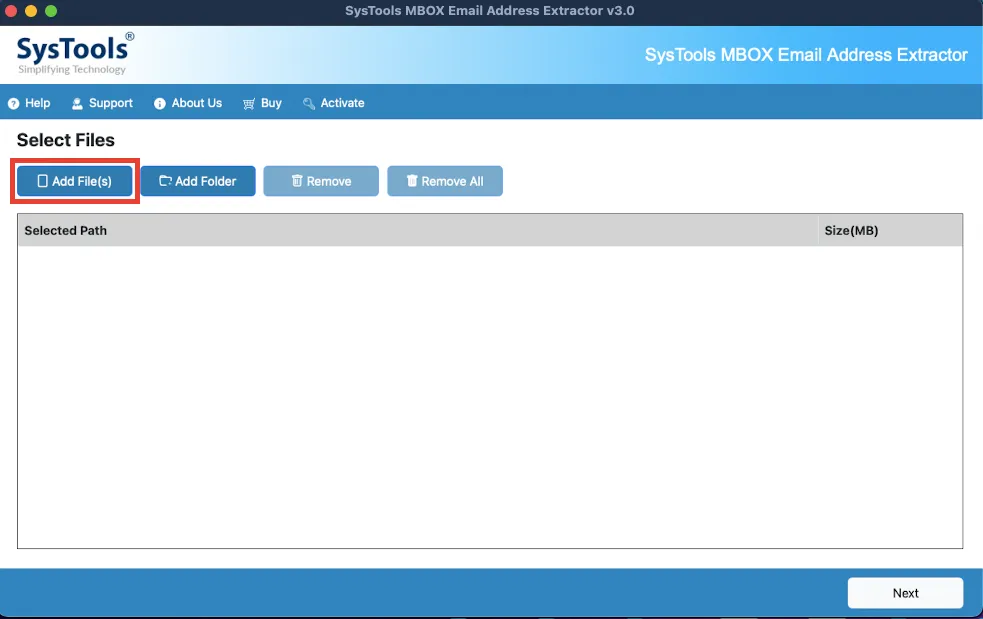Maximize the window with green button
This screenshot has height=619, width=983.
tap(51, 11)
